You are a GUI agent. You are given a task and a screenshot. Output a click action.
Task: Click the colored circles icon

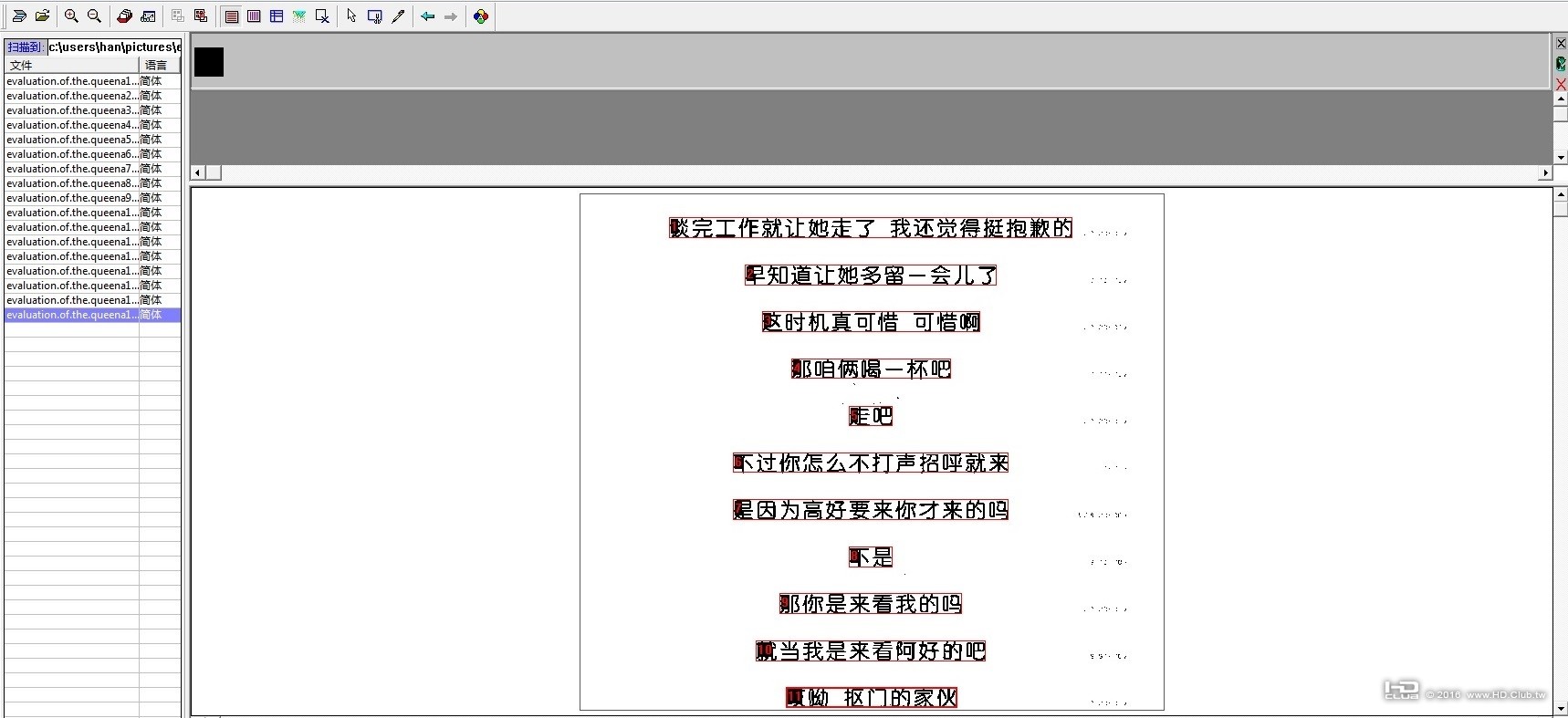click(481, 16)
